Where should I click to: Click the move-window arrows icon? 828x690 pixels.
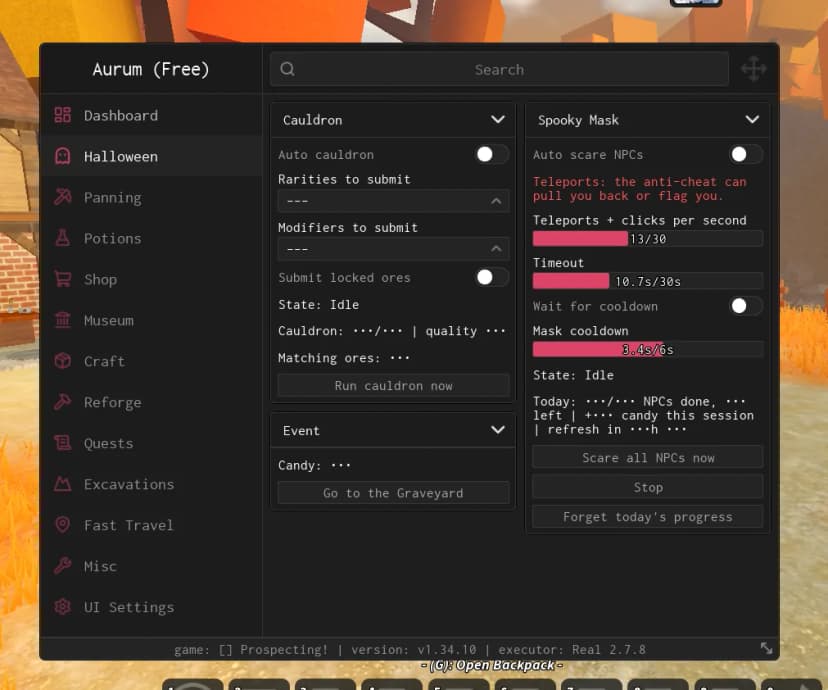point(754,69)
